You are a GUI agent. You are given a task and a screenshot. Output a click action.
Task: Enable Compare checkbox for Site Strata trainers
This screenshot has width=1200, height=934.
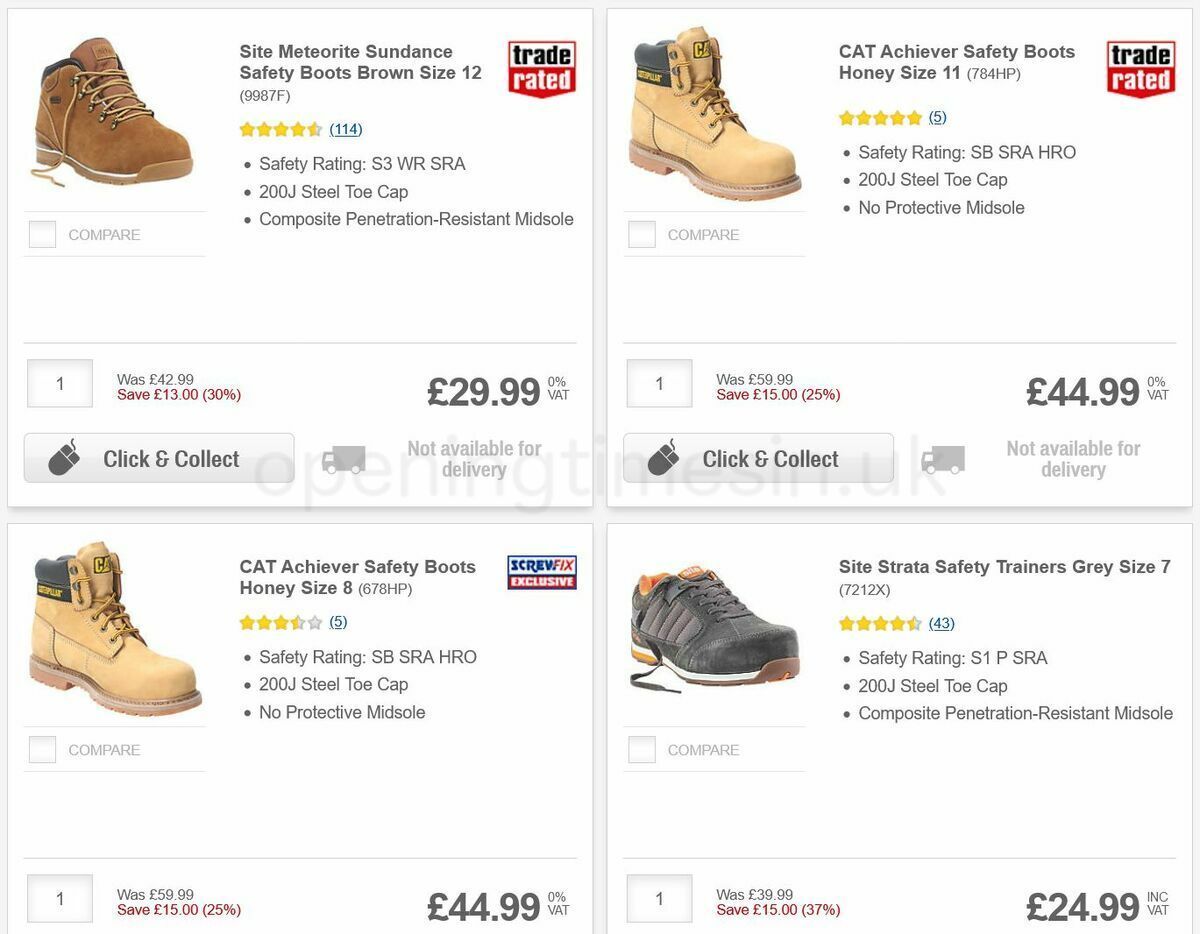coord(642,750)
